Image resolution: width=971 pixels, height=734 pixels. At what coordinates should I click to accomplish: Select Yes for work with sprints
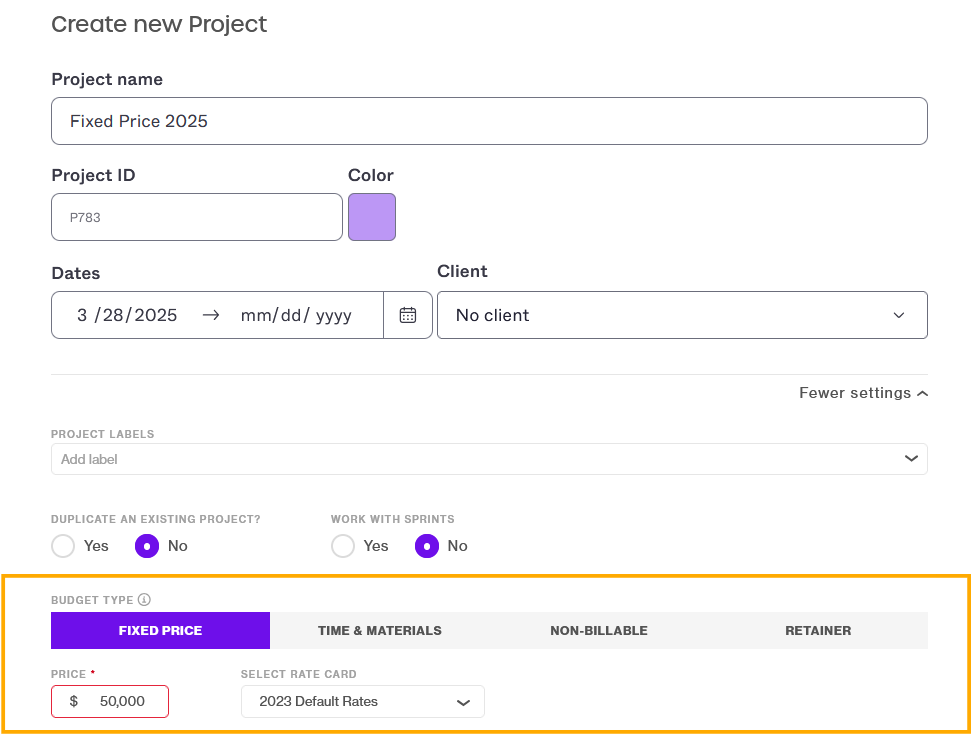pyautogui.click(x=343, y=546)
